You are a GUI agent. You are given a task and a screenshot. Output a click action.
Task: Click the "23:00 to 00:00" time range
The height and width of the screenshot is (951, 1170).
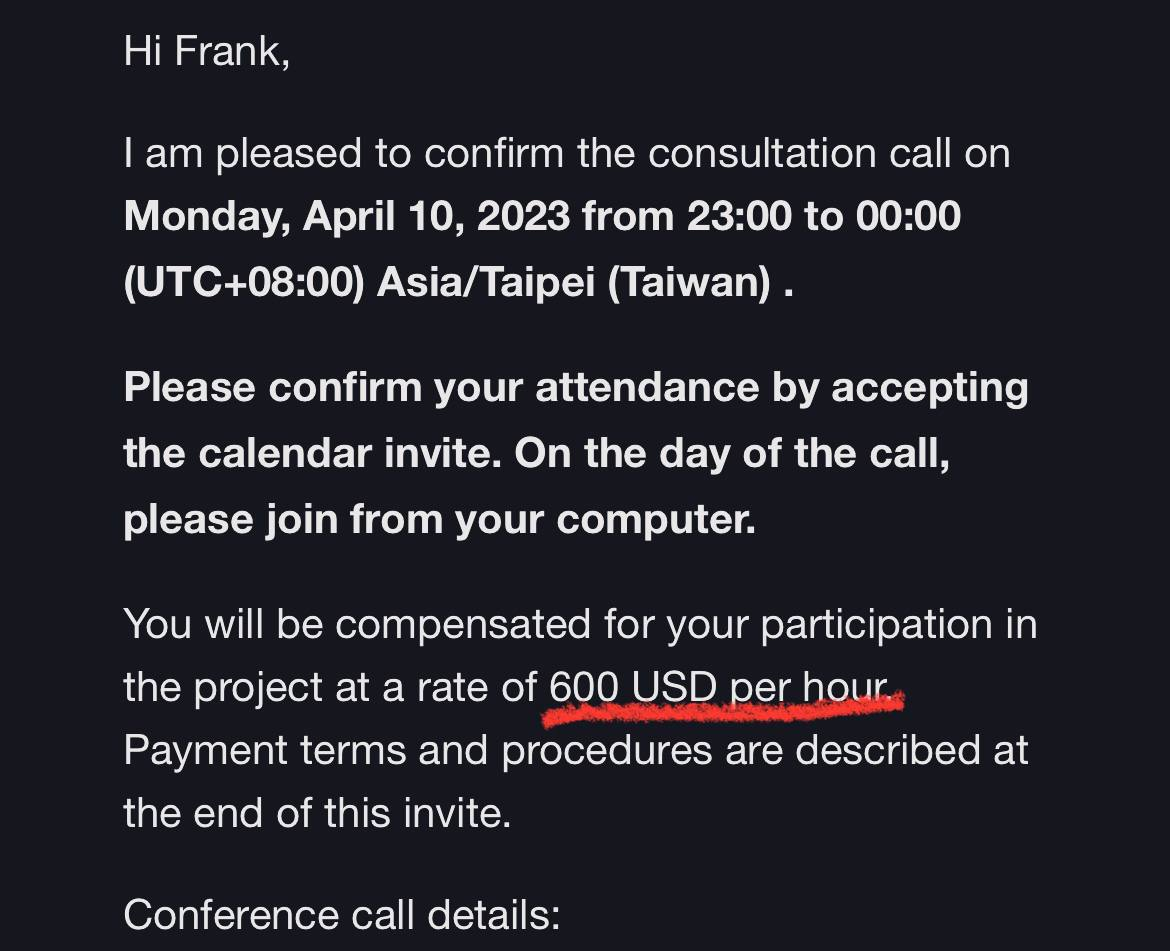pos(824,216)
